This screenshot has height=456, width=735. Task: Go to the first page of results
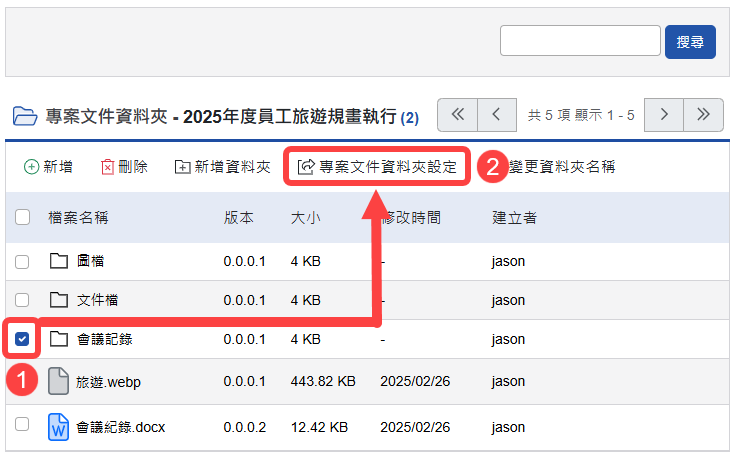click(458, 114)
